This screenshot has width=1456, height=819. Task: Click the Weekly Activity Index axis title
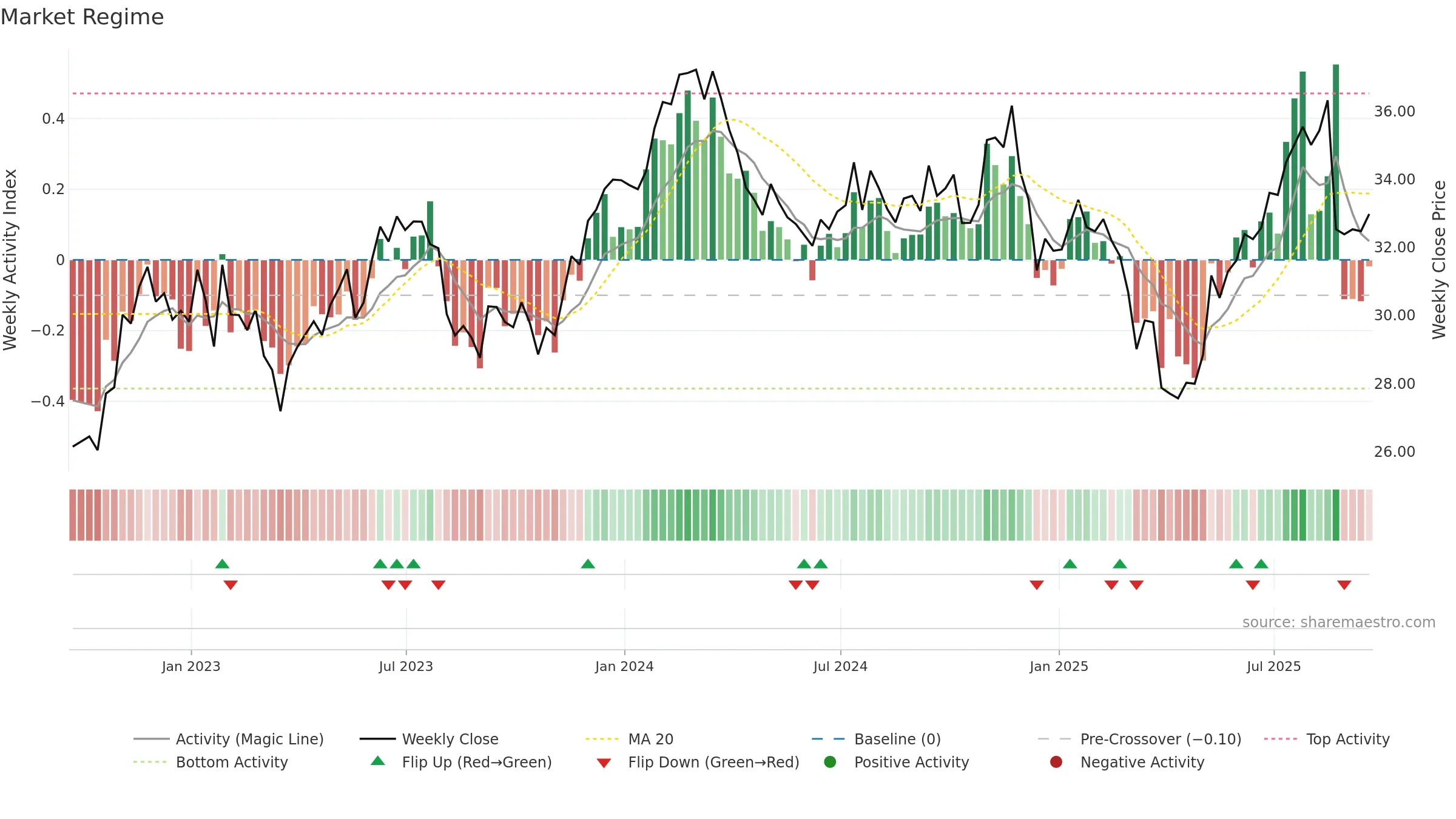(10, 260)
